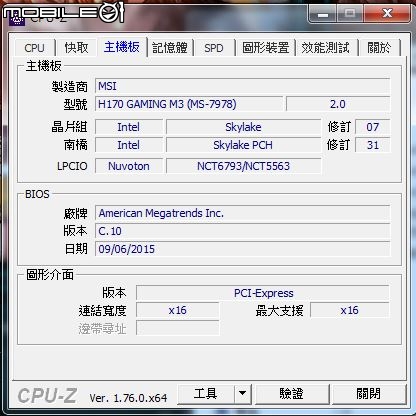Click the link width x16 value
This screenshot has width=416, height=416.
coord(178,310)
